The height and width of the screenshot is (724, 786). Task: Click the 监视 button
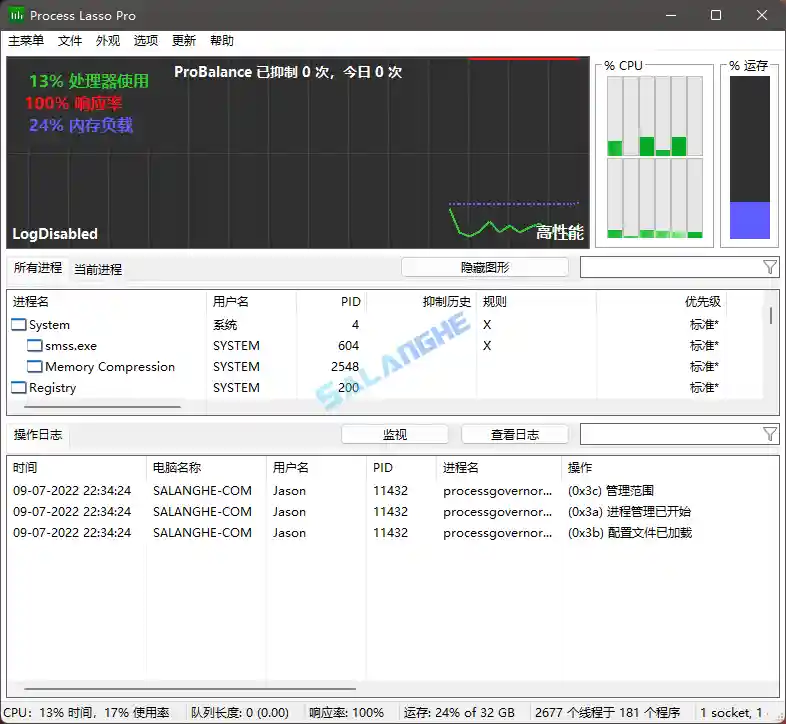395,434
